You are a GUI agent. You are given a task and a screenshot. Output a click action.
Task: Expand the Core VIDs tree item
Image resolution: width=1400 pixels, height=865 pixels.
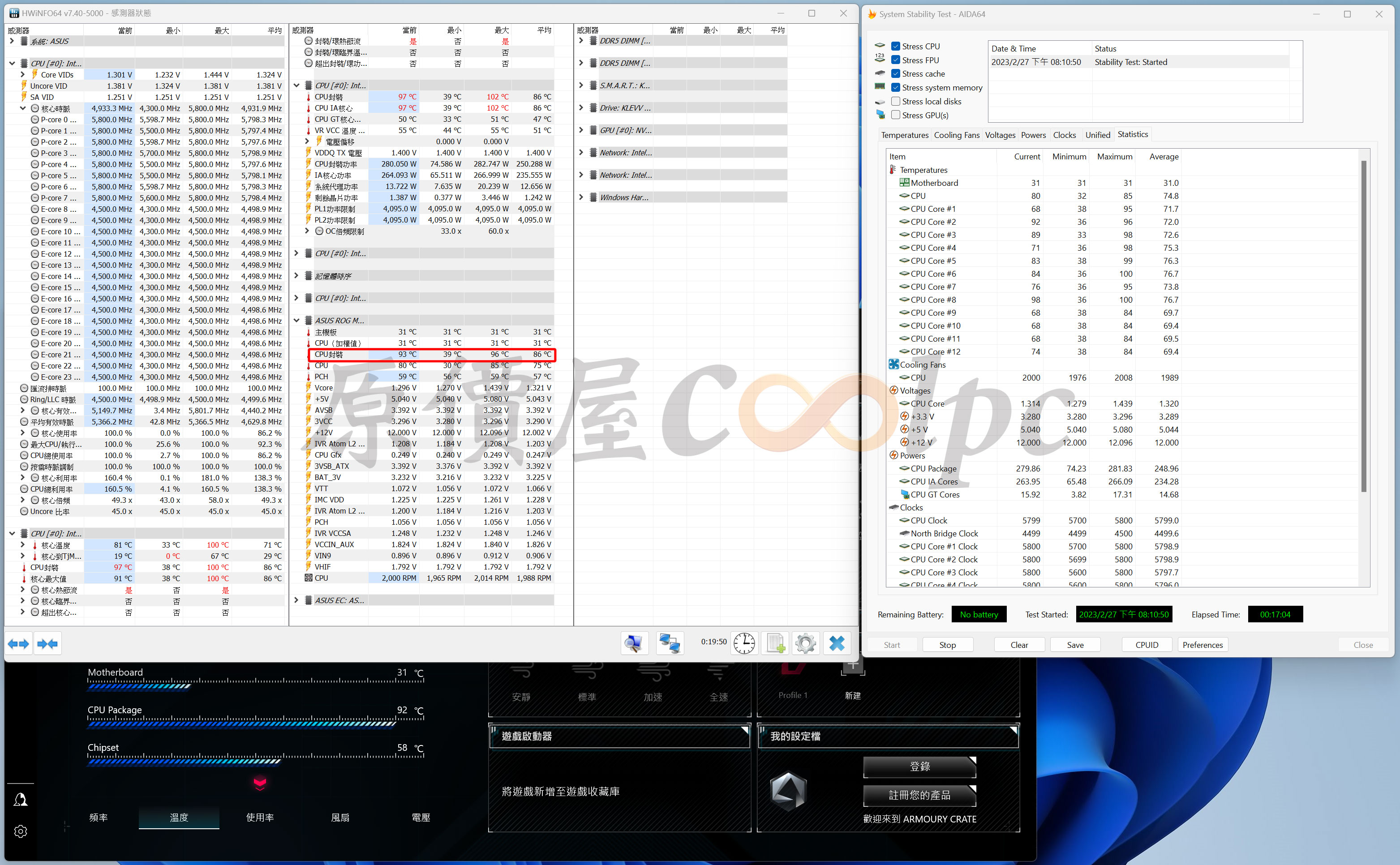[22, 74]
